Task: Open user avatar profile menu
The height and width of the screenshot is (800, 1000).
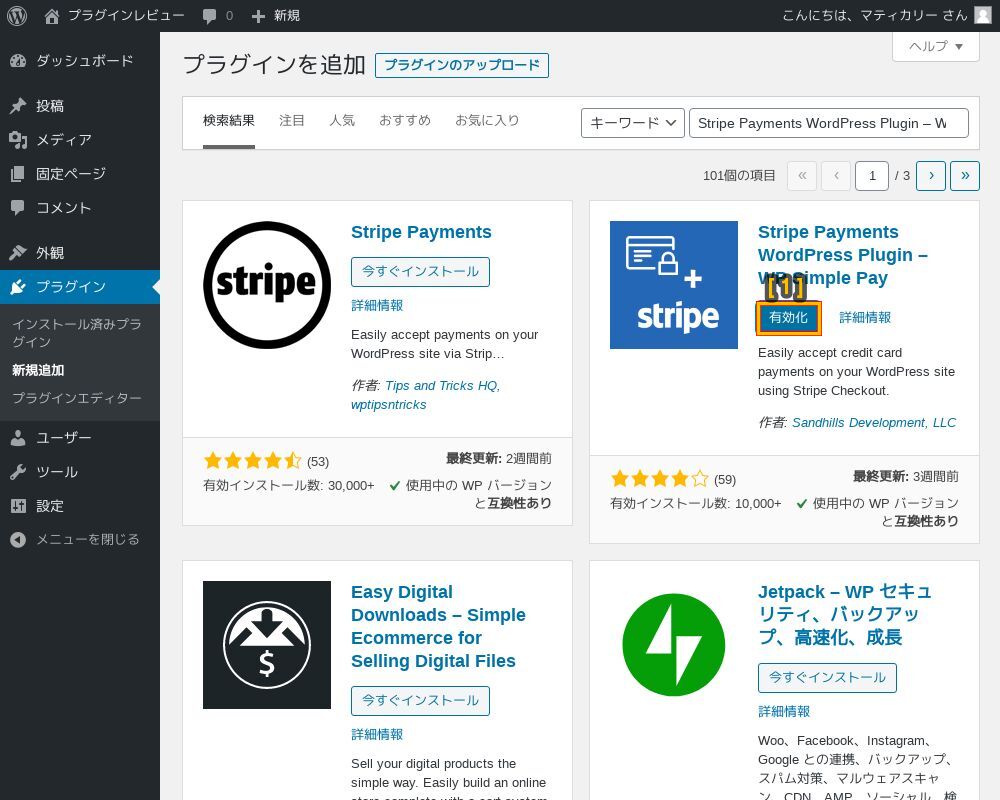Action: pyautogui.click(x=983, y=15)
